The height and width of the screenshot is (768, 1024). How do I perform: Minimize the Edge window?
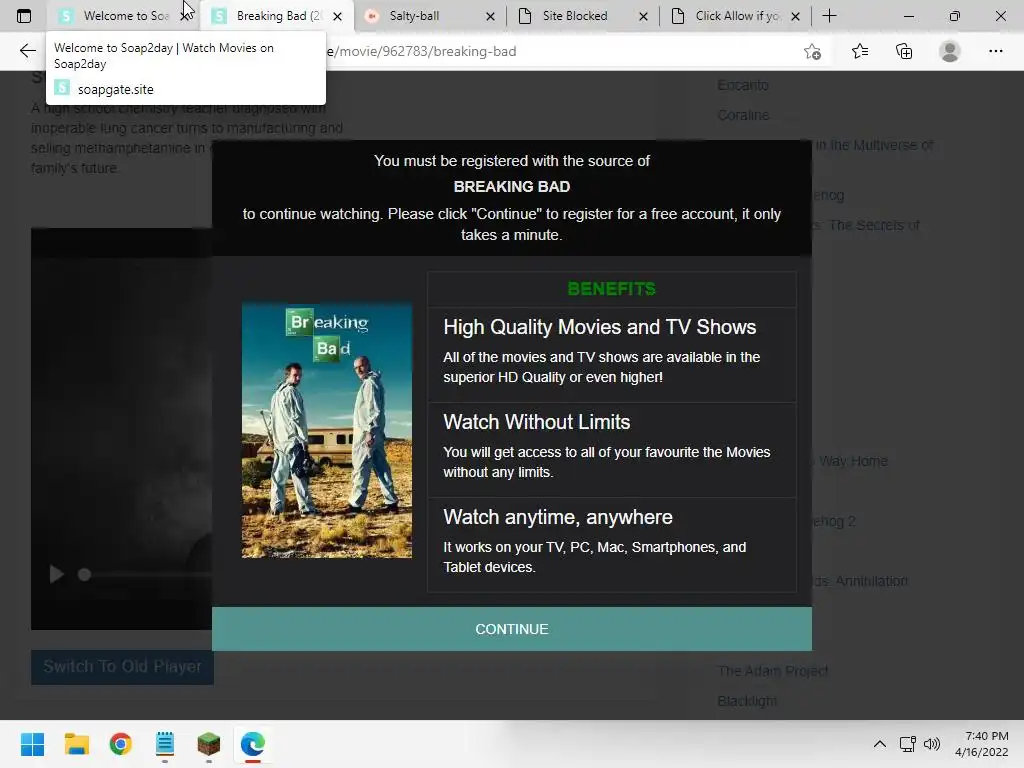(x=908, y=16)
